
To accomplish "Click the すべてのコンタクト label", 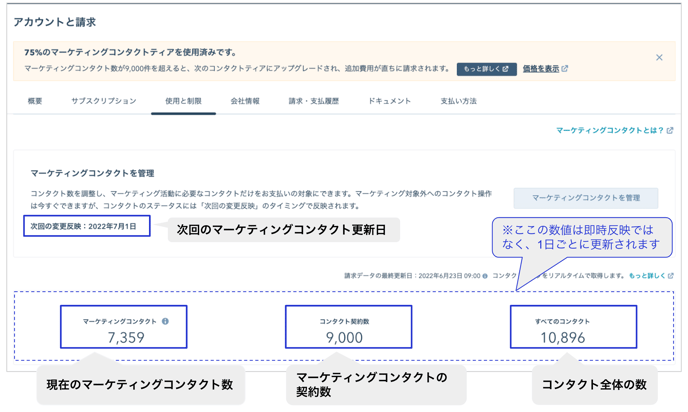I will (x=563, y=321).
